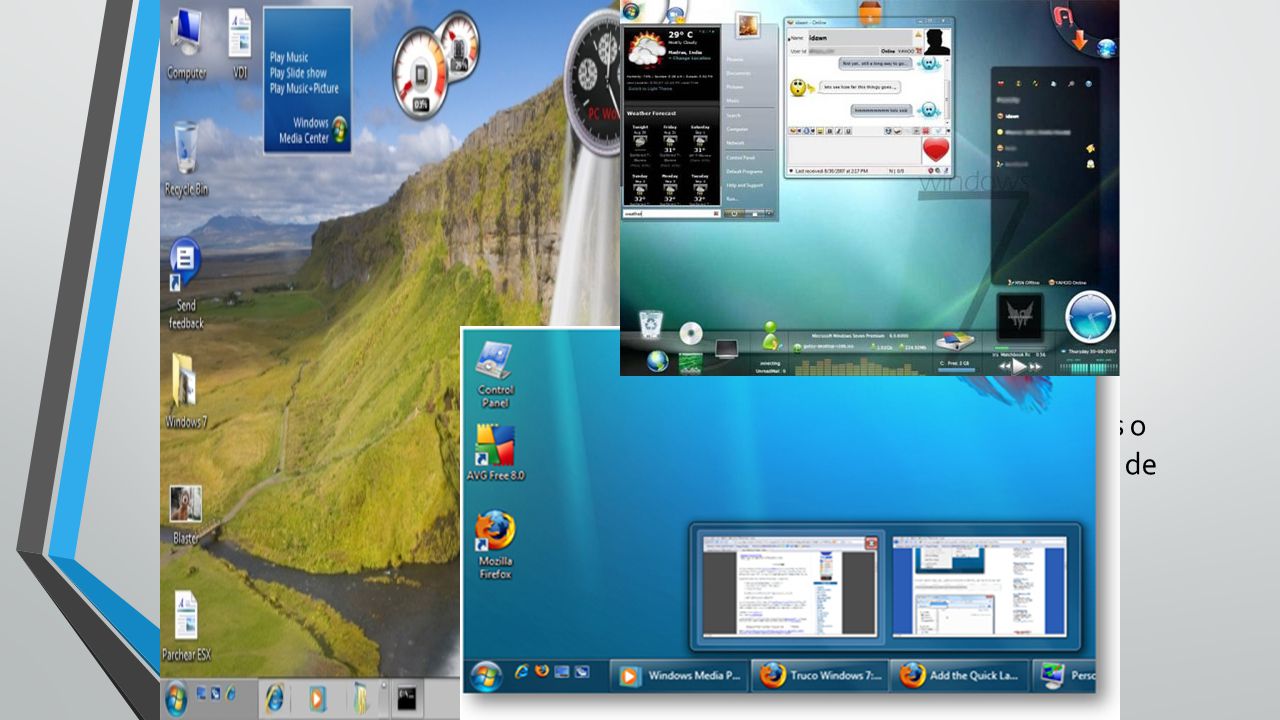1280x720 pixels.
Task: Select the Windows Media P... taskbar button
Action: [x=680, y=675]
